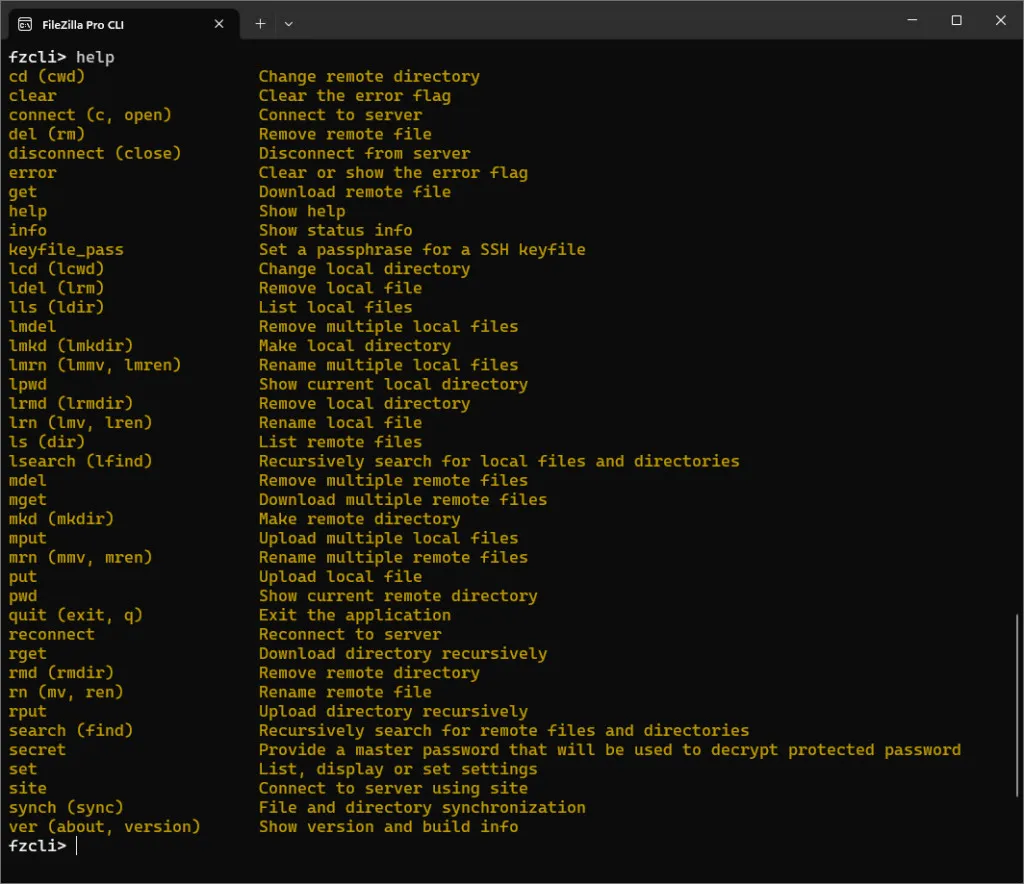Close the FileZilla Pro CLI tab
Viewport: 1024px width, 884px height.
219,24
